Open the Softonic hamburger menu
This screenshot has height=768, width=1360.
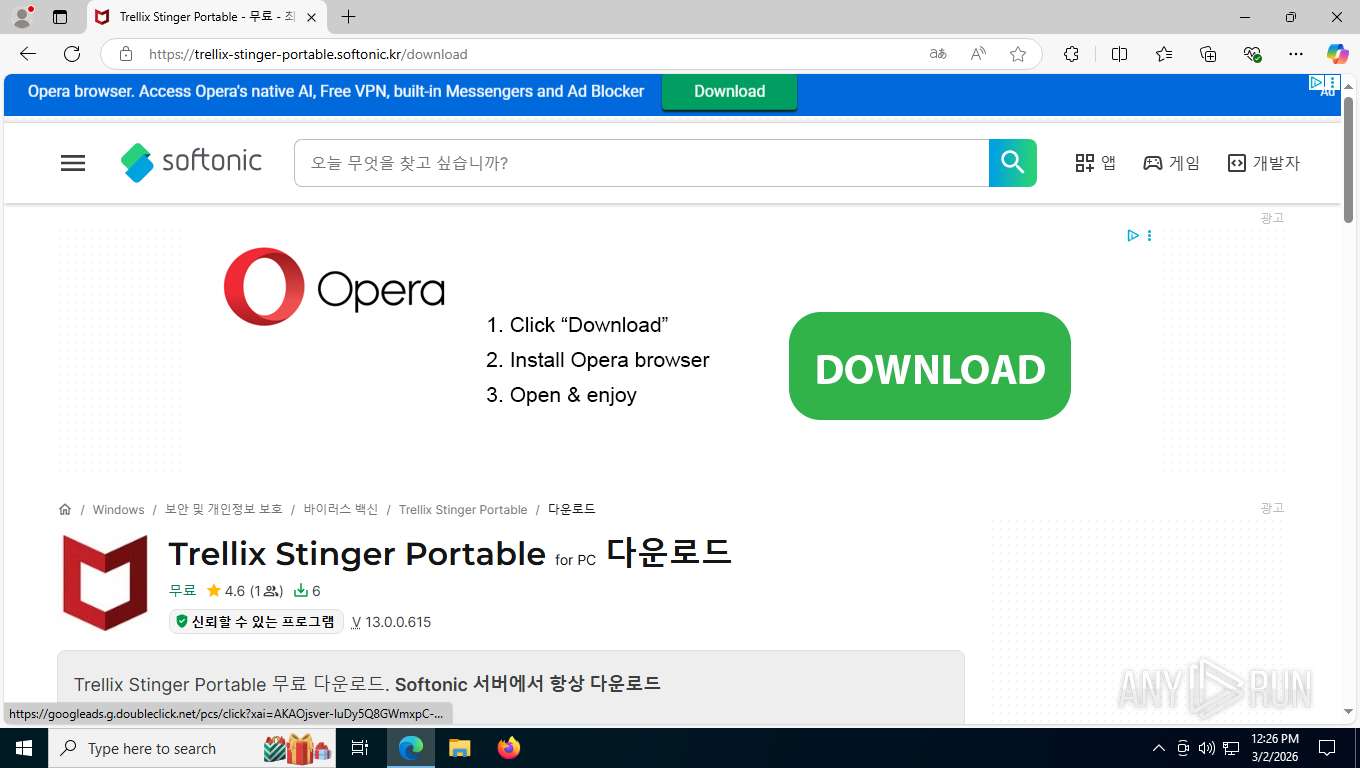pyautogui.click(x=73, y=163)
